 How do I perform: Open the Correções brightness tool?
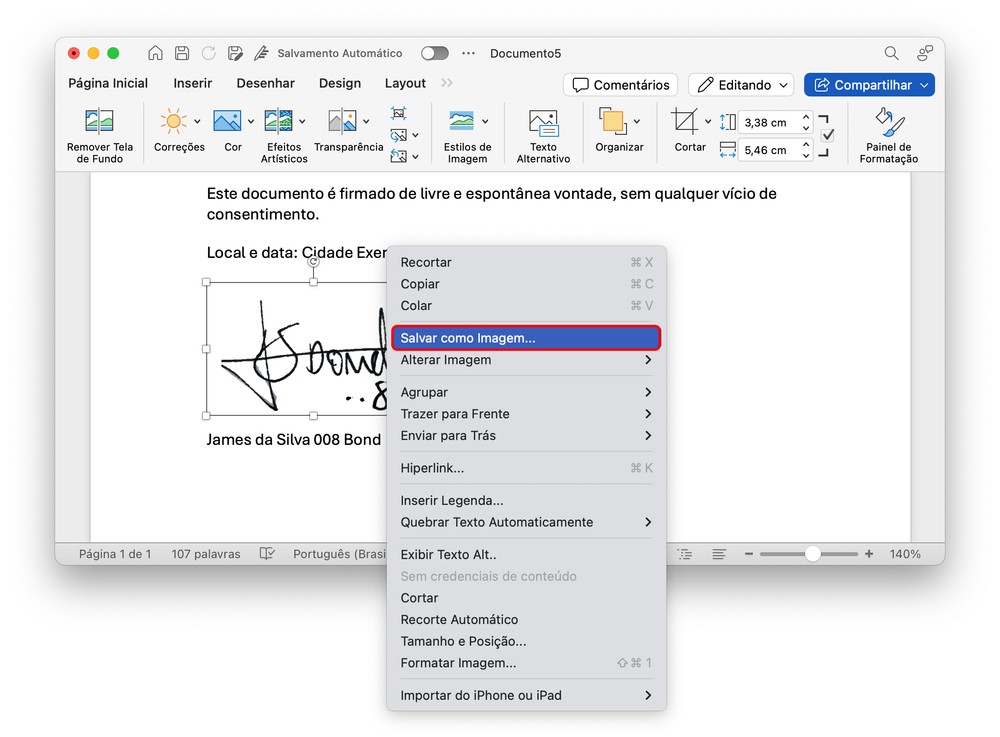(173, 122)
